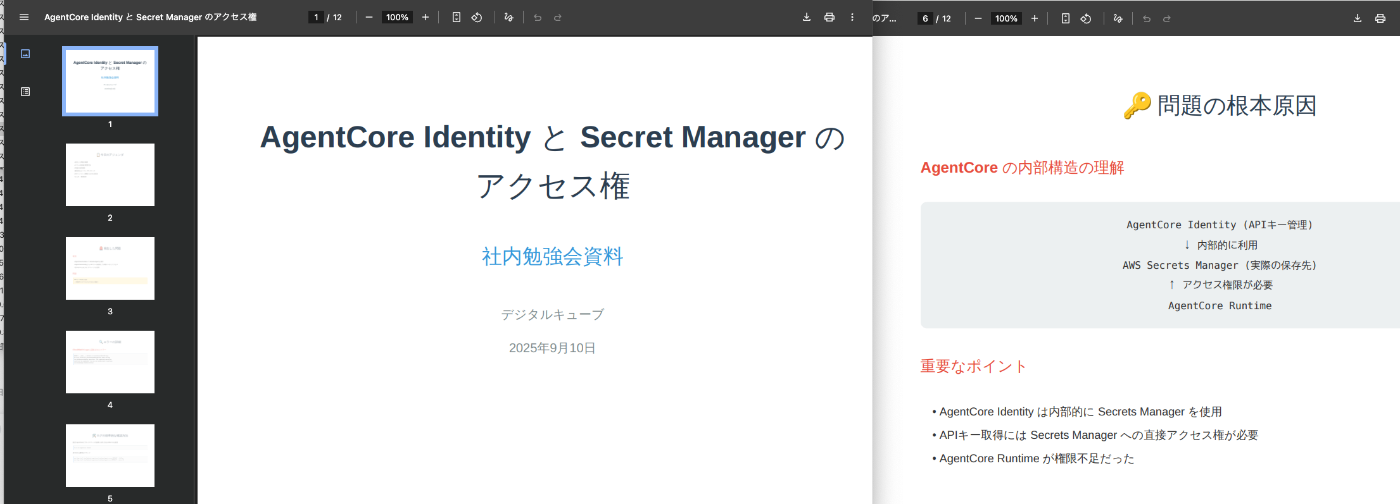Click 'AgentCore Runtime' line in code block

[1219, 305]
